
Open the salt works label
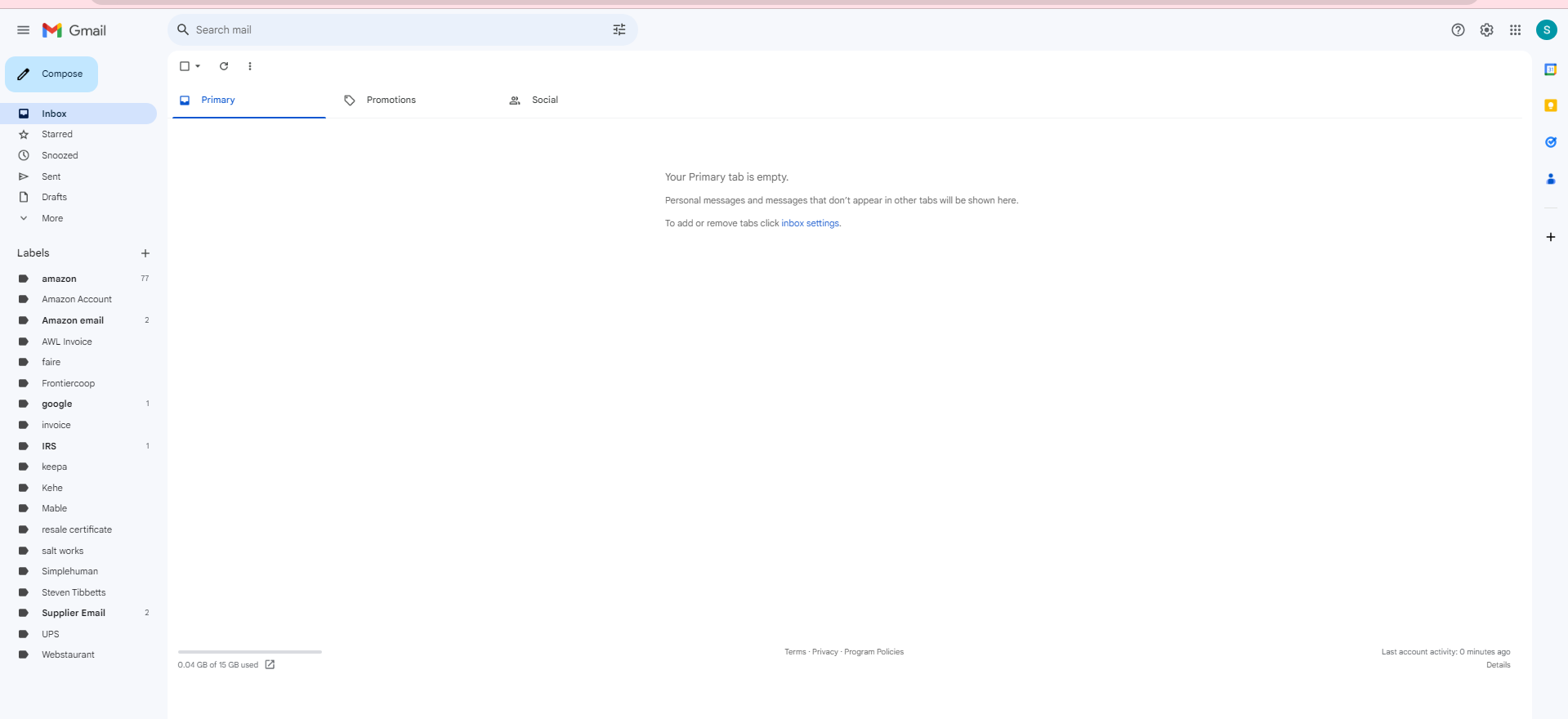[x=78, y=551]
